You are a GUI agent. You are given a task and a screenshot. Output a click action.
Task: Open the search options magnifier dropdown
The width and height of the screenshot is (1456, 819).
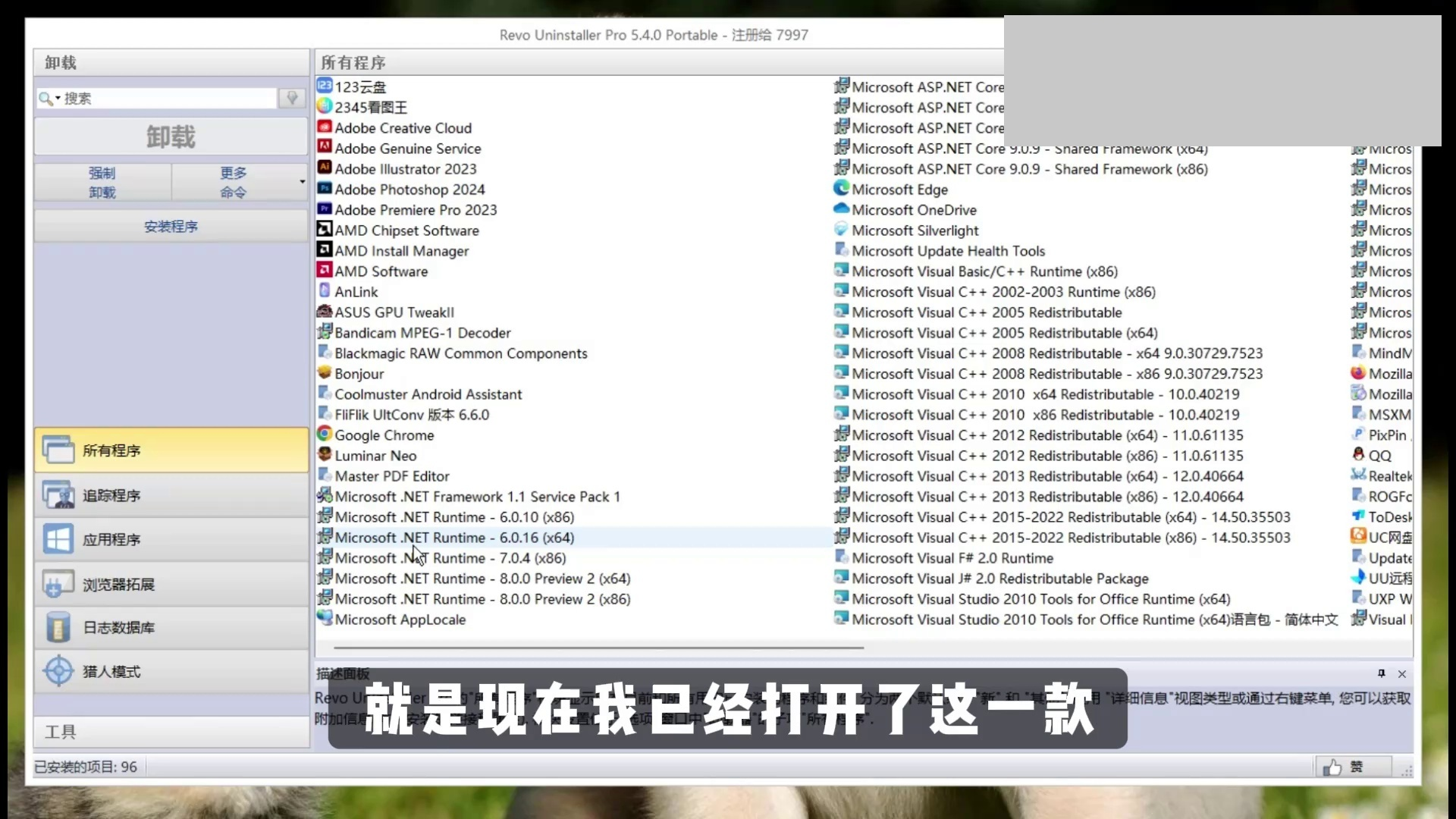point(49,99)
